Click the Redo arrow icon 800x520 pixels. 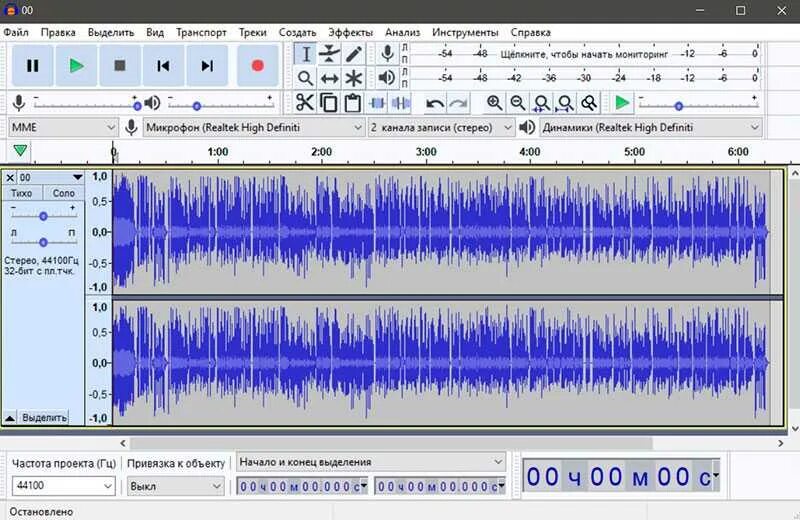click(x=459, y=104)
